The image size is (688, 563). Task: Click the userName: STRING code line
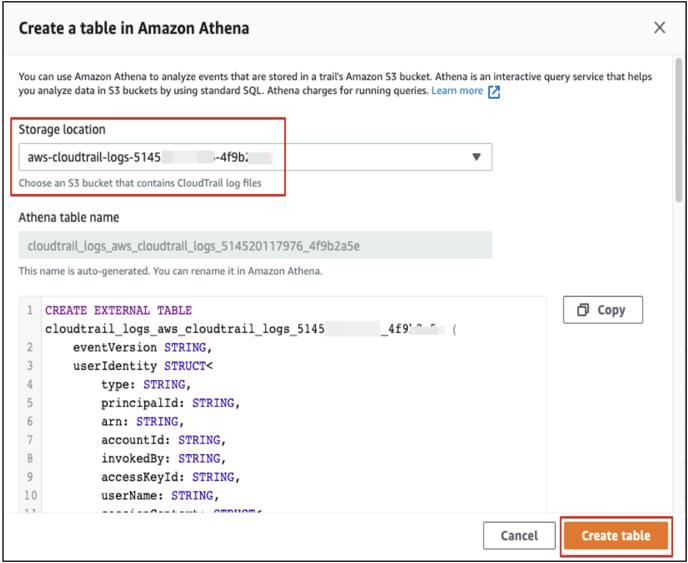[157, 495]
